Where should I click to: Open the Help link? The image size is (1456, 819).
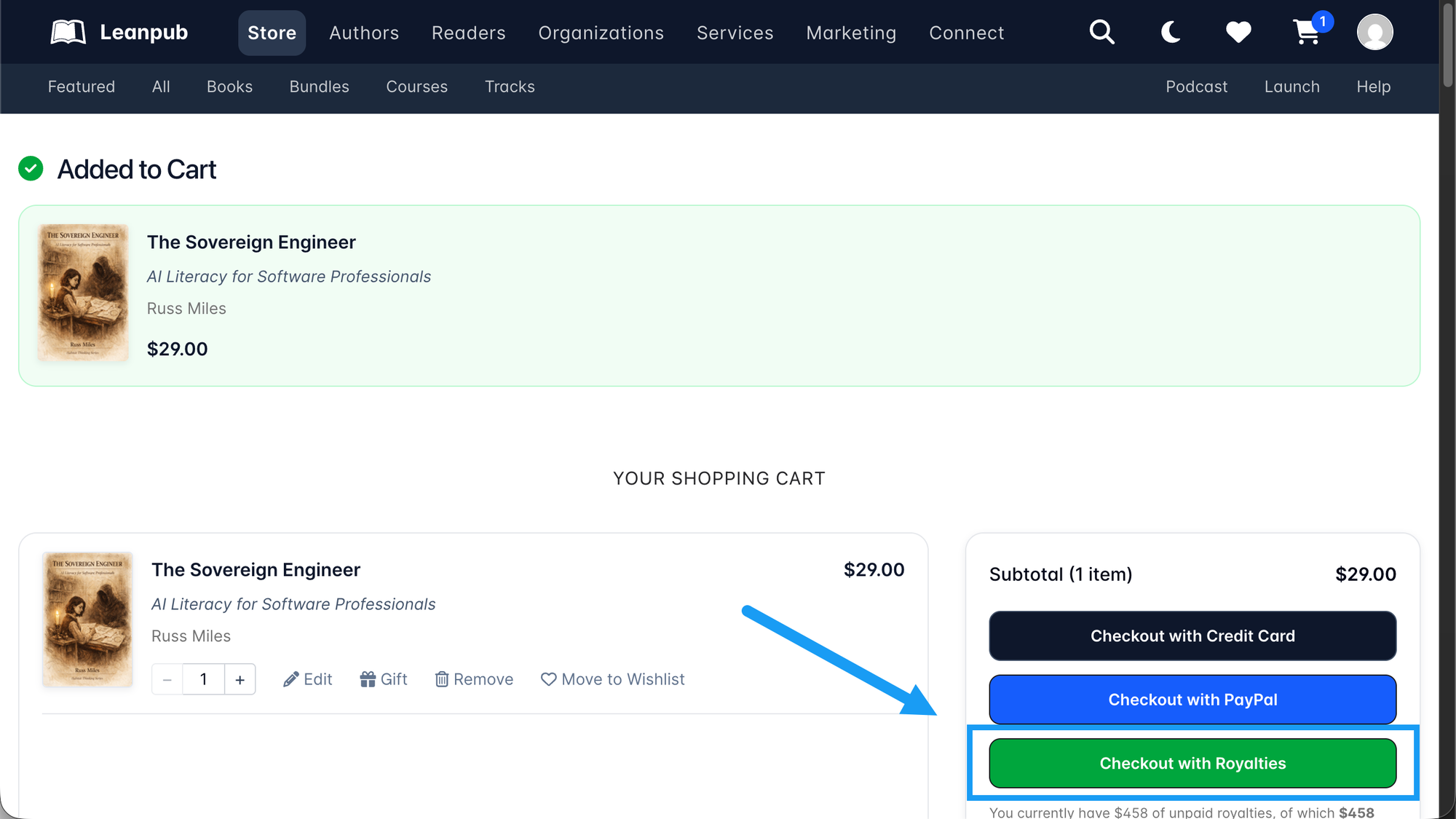coord(1373,87)
